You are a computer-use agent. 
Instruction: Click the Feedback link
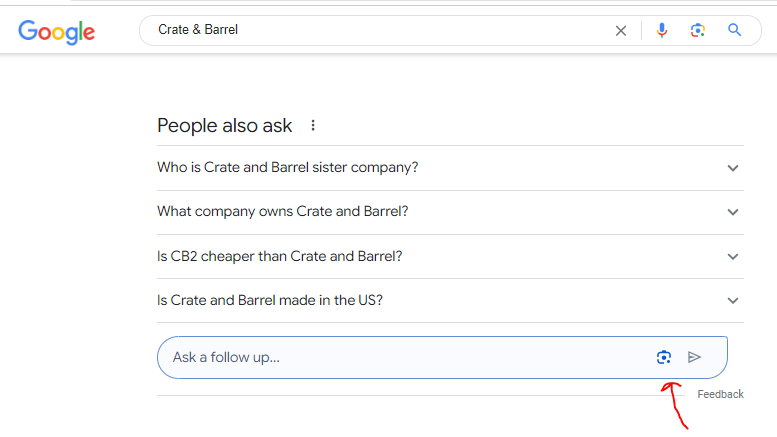click(720, 394)
